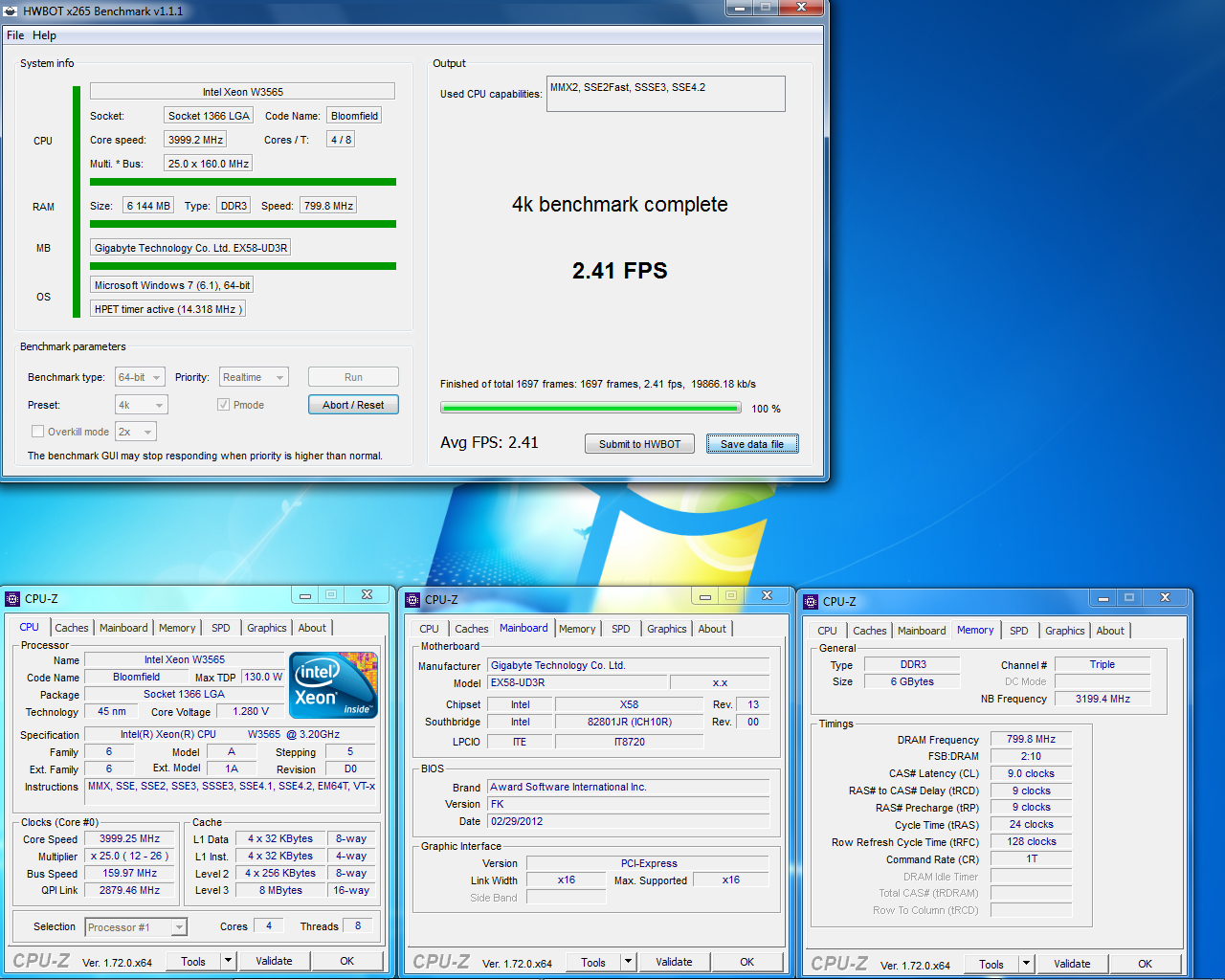Click the Link Width x16 value
Image resolution: width=1225 pixels, height=980 pixels.
pyautogui.click(x=567, y=880)
